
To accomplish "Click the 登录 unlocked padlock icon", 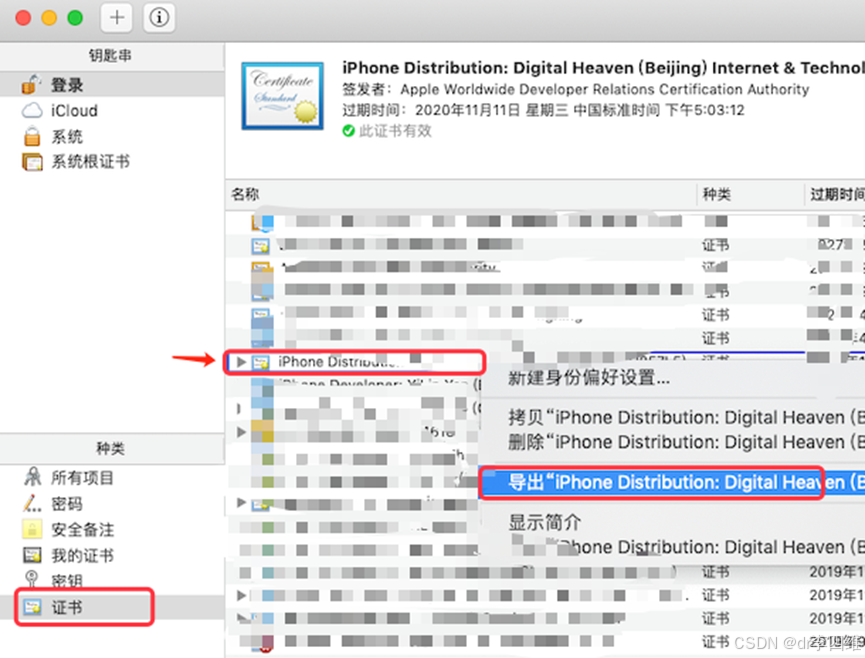I will (31, 84).
